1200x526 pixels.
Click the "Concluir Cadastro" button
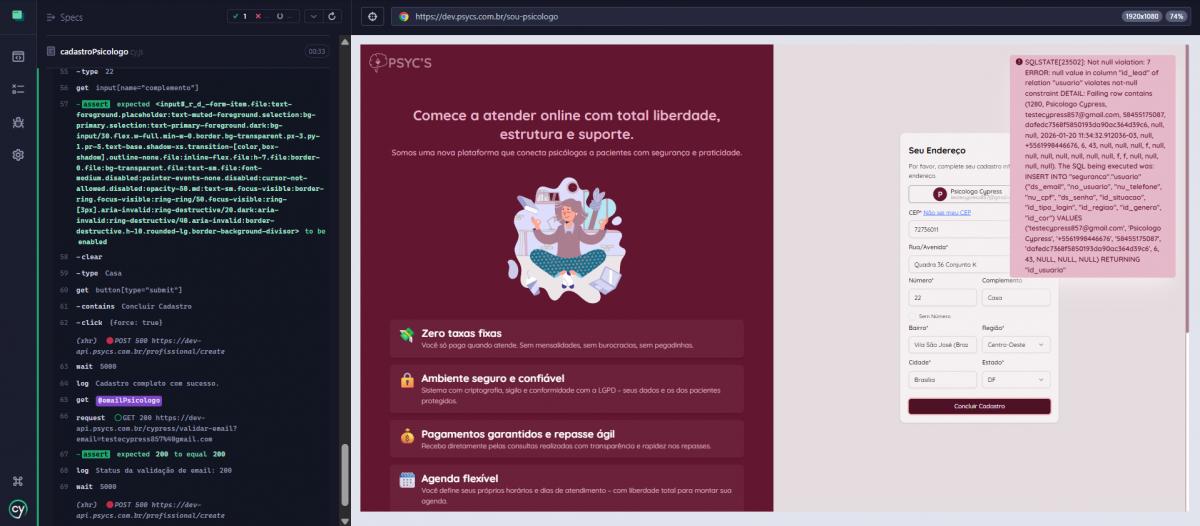[x=979, y=406]
